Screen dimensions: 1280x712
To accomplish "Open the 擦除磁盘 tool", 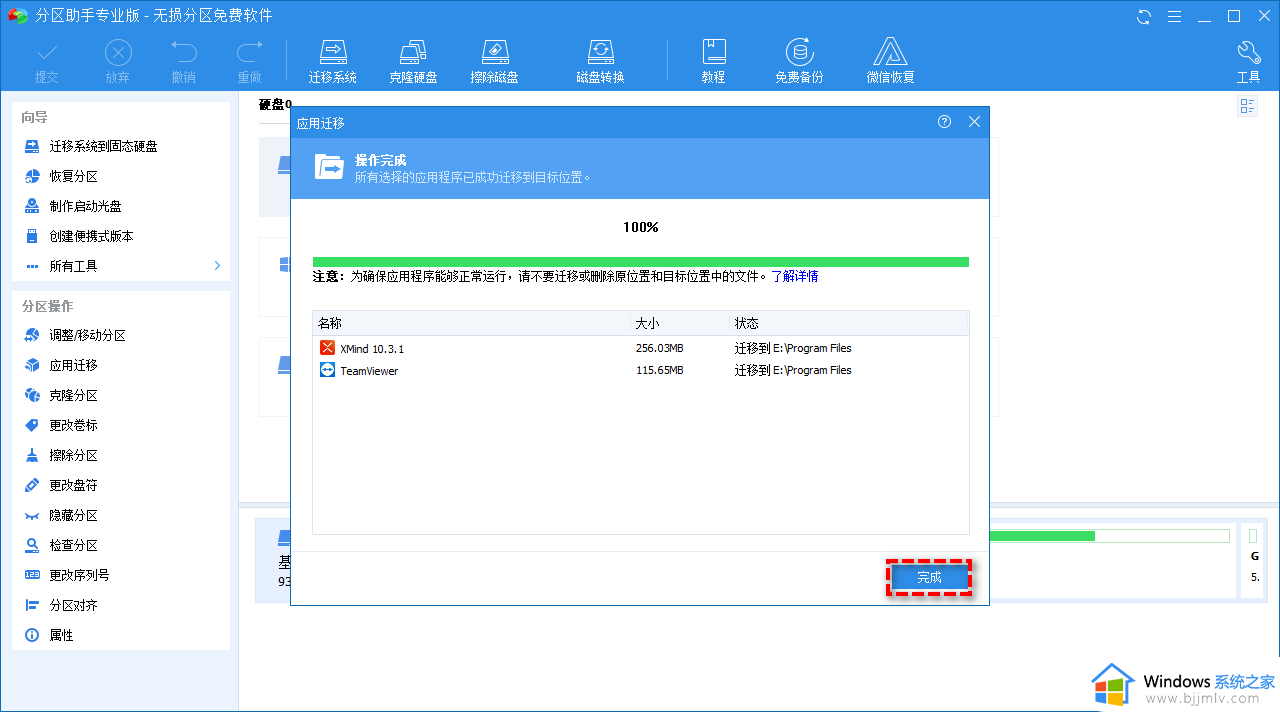I will (x=494, y=61).
